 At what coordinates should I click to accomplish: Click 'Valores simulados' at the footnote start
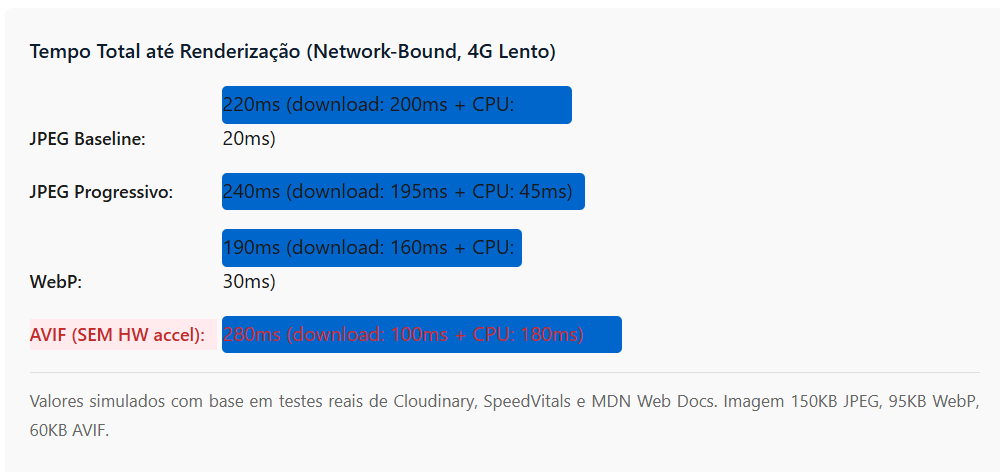(88, 402)
